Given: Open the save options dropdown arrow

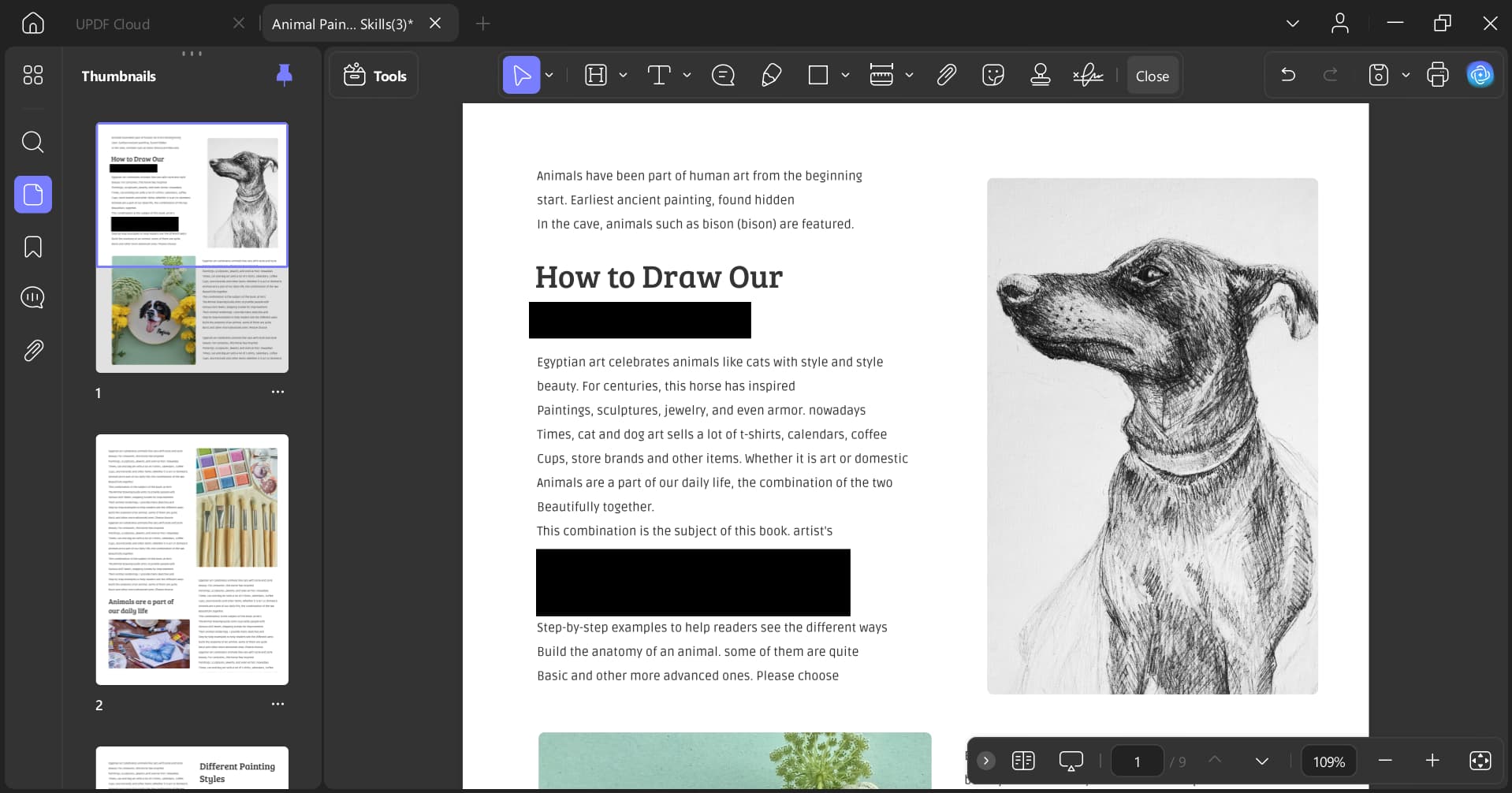Looking at the screenshot, I should pyautogui.click(x=1406, y=76).
